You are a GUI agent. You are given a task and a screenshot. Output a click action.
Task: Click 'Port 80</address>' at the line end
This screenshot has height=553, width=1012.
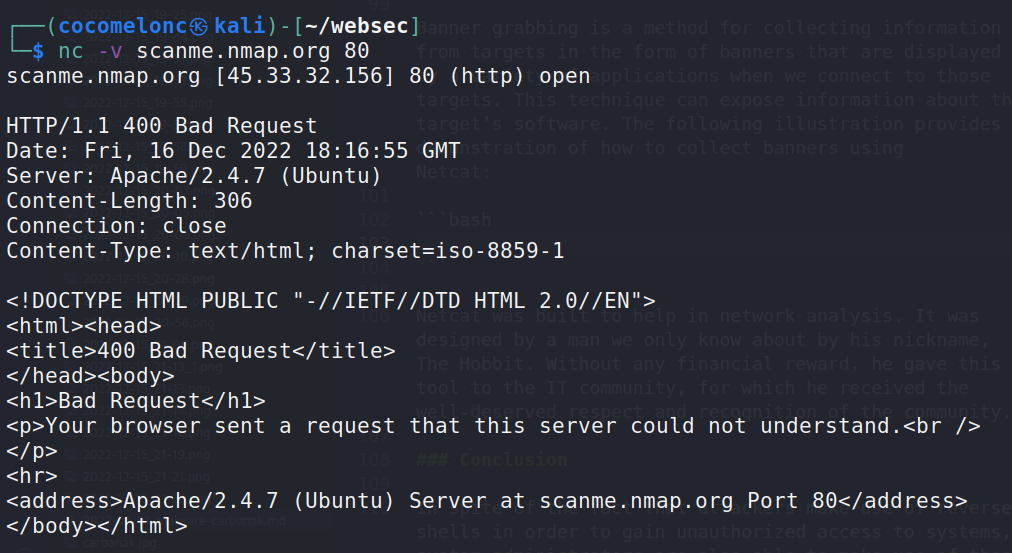(857, 501)
